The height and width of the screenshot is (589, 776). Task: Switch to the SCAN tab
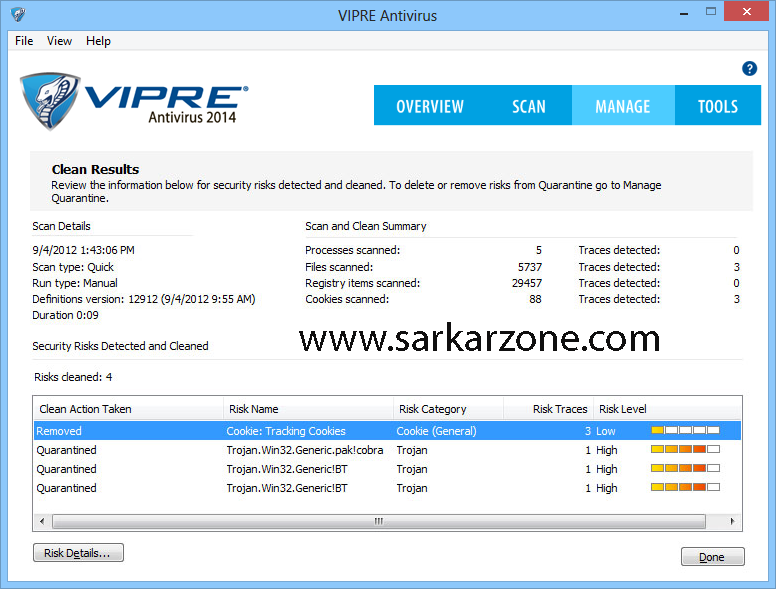529,105
